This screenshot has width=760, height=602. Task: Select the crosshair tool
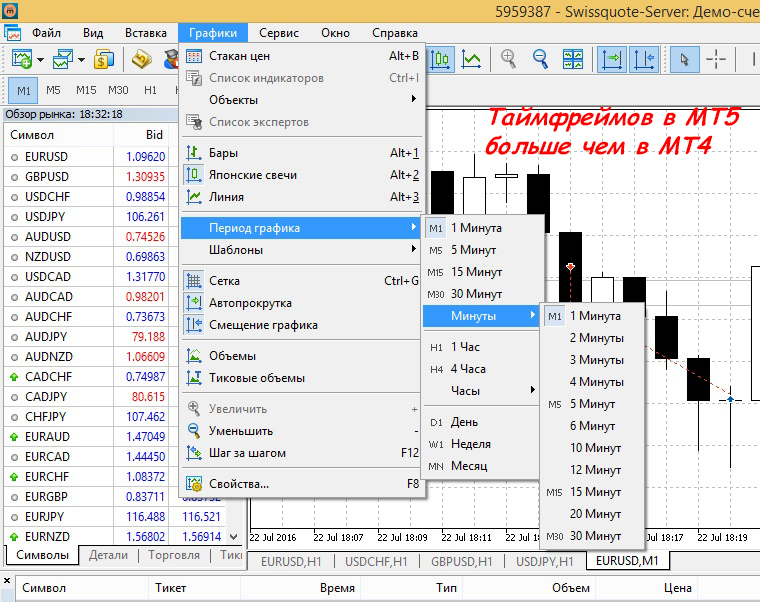click(715, 59)
